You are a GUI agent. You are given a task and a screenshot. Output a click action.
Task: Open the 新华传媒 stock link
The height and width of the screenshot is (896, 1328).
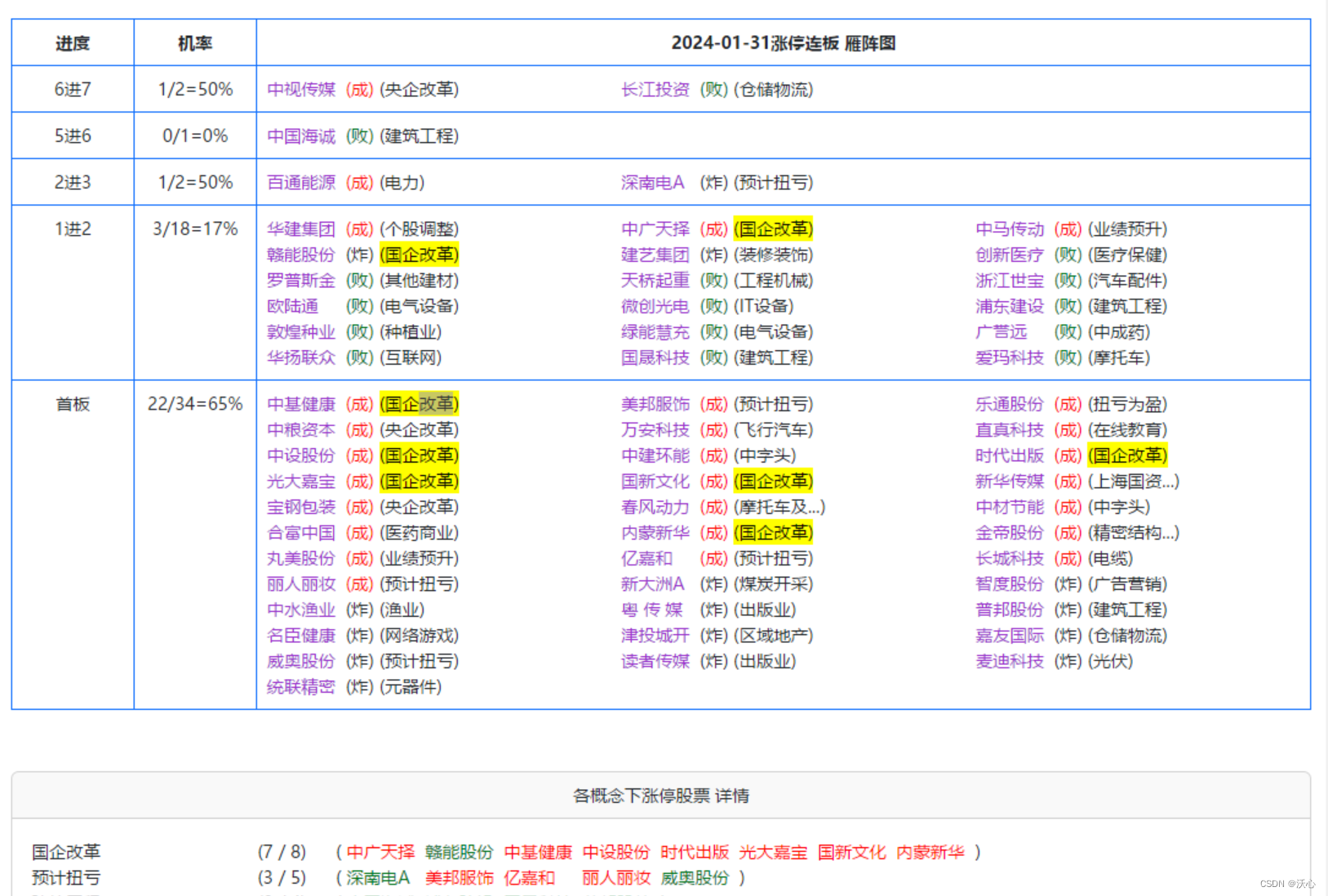(x=1010, y=481)
